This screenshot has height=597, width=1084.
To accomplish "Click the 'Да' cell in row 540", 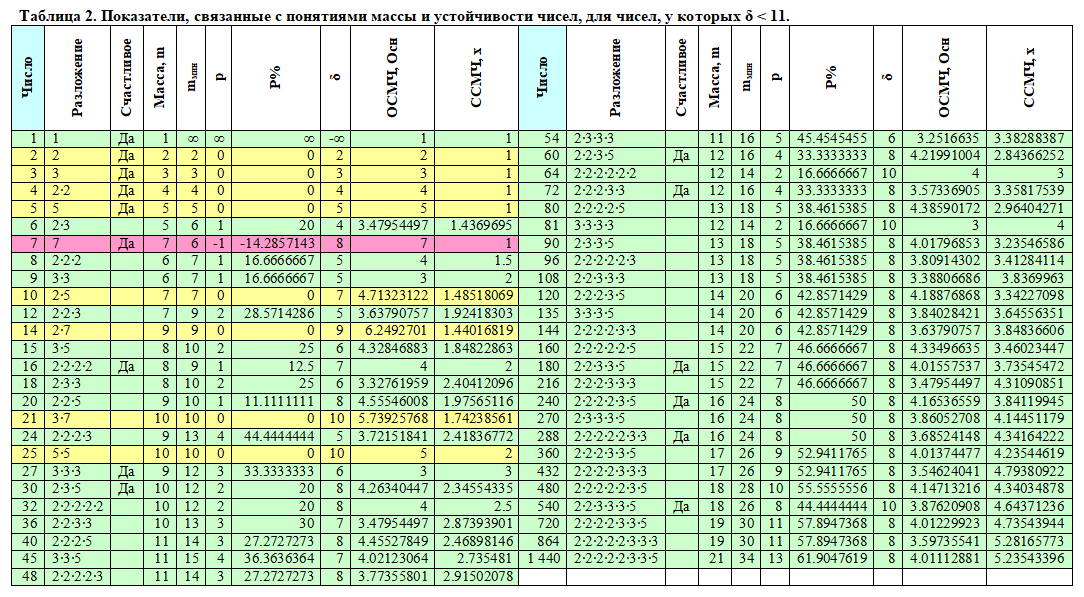I will (x=682, y=506).
